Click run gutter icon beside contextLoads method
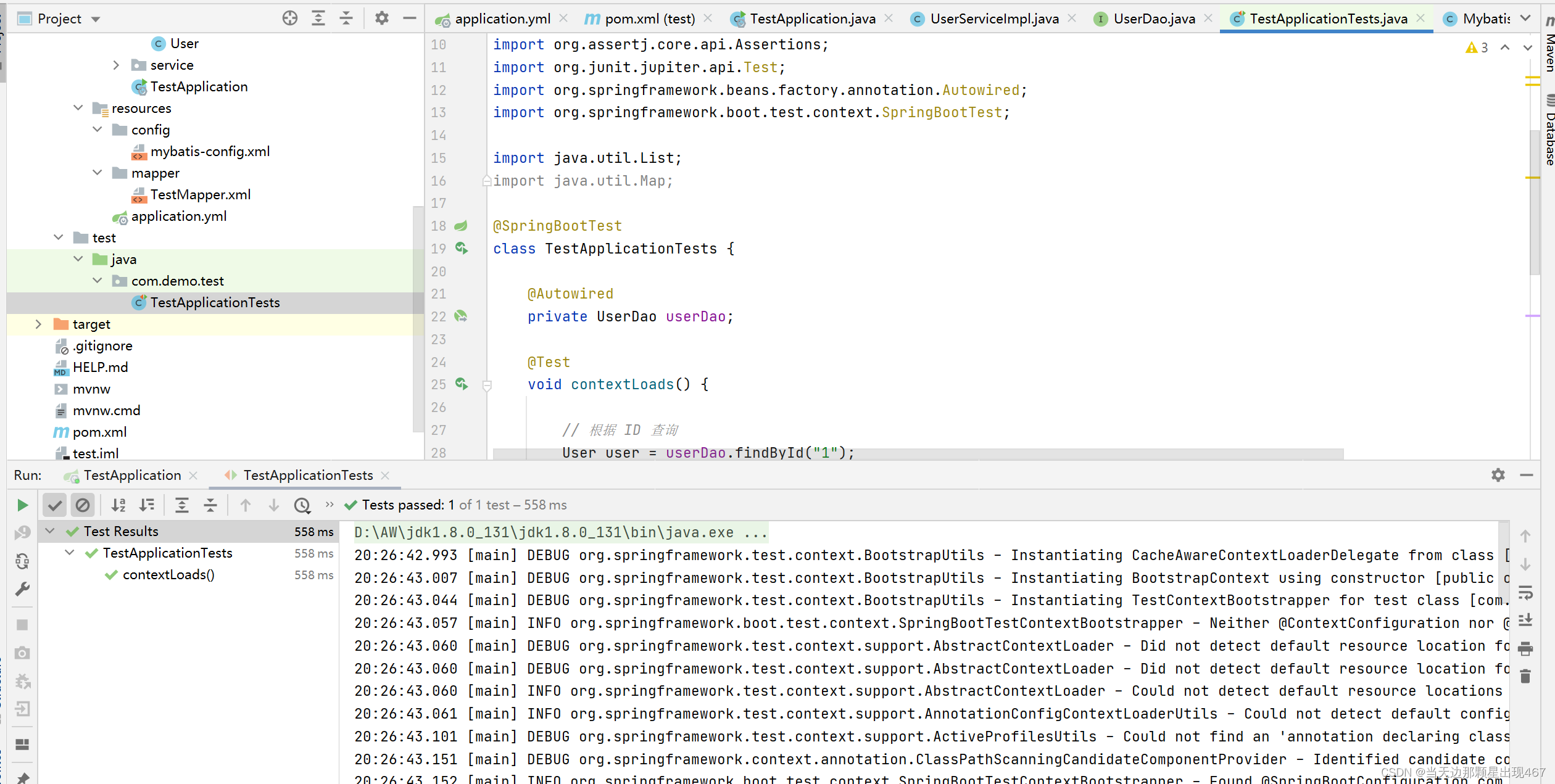This screenshot has width=1555, height=784. pos(461,384)
